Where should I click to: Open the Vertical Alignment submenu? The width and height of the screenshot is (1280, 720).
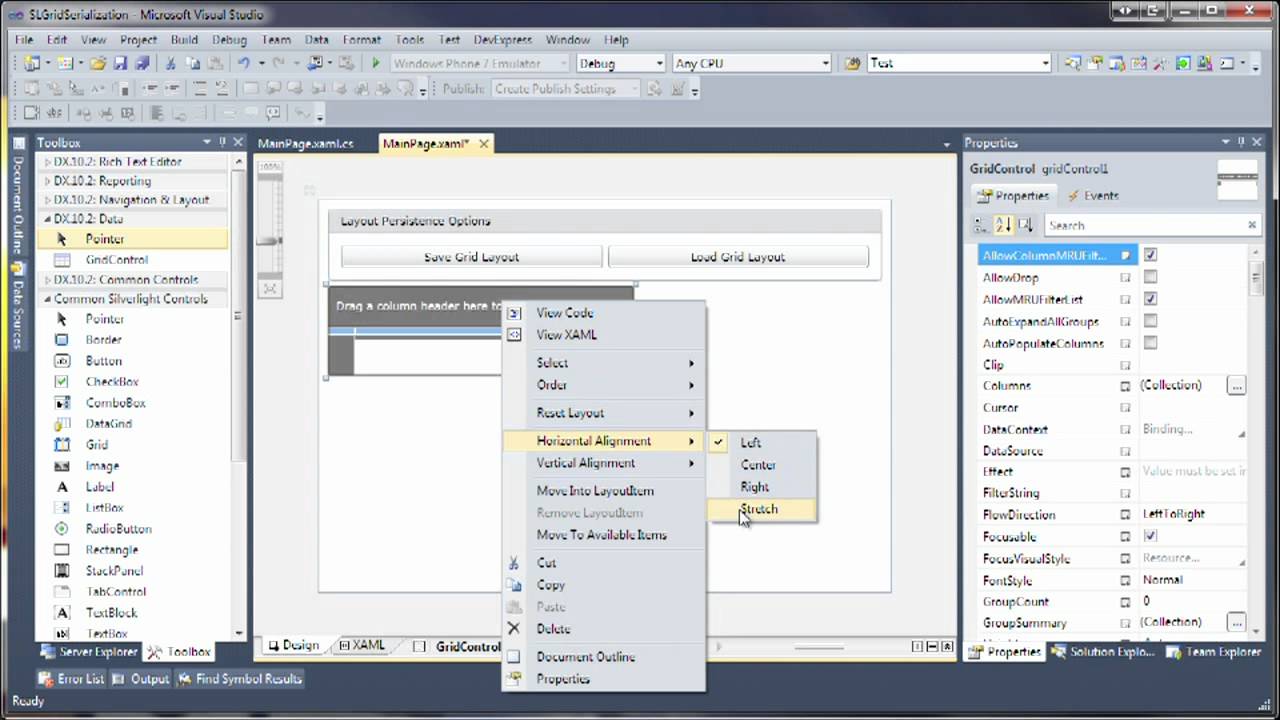603,463
